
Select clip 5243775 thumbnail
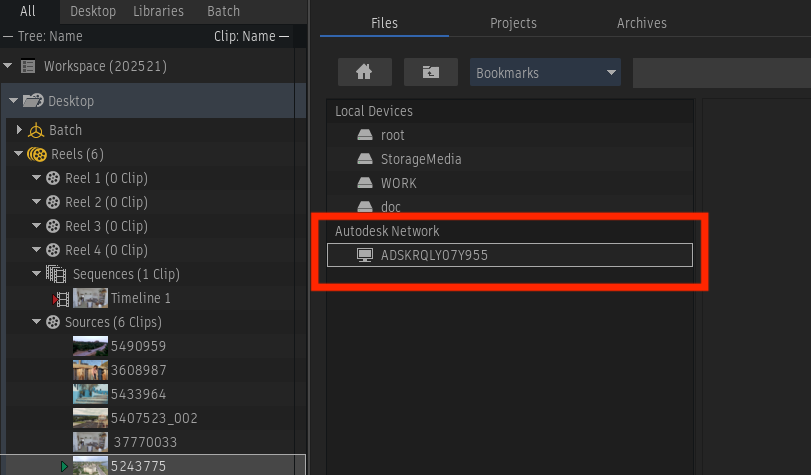(91, 465)
